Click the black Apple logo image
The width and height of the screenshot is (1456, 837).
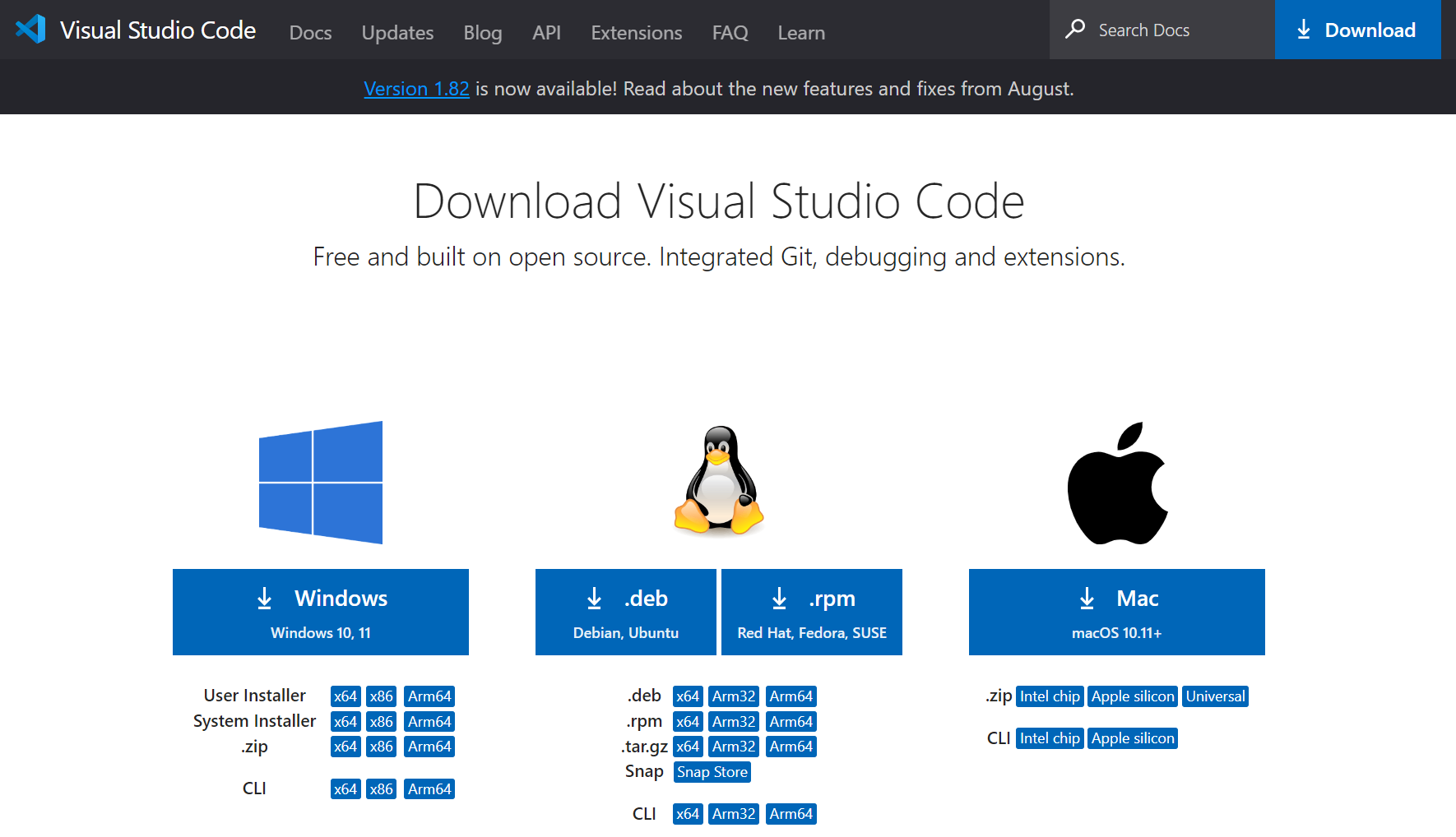[x=1117, y=483]
